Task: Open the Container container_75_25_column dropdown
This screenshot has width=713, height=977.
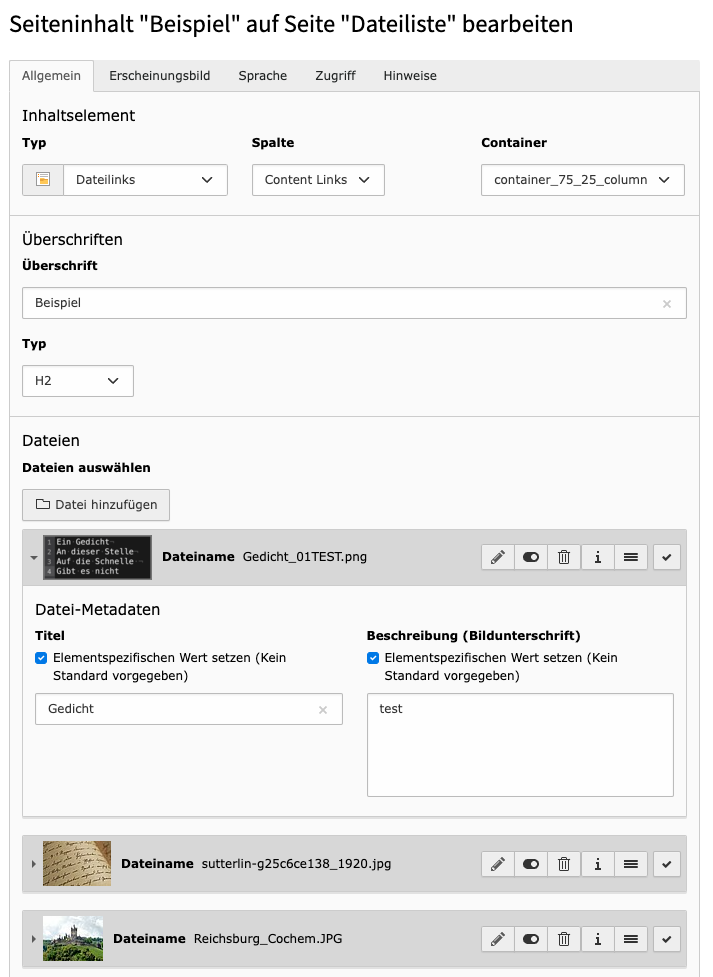Action: point(583,180)
